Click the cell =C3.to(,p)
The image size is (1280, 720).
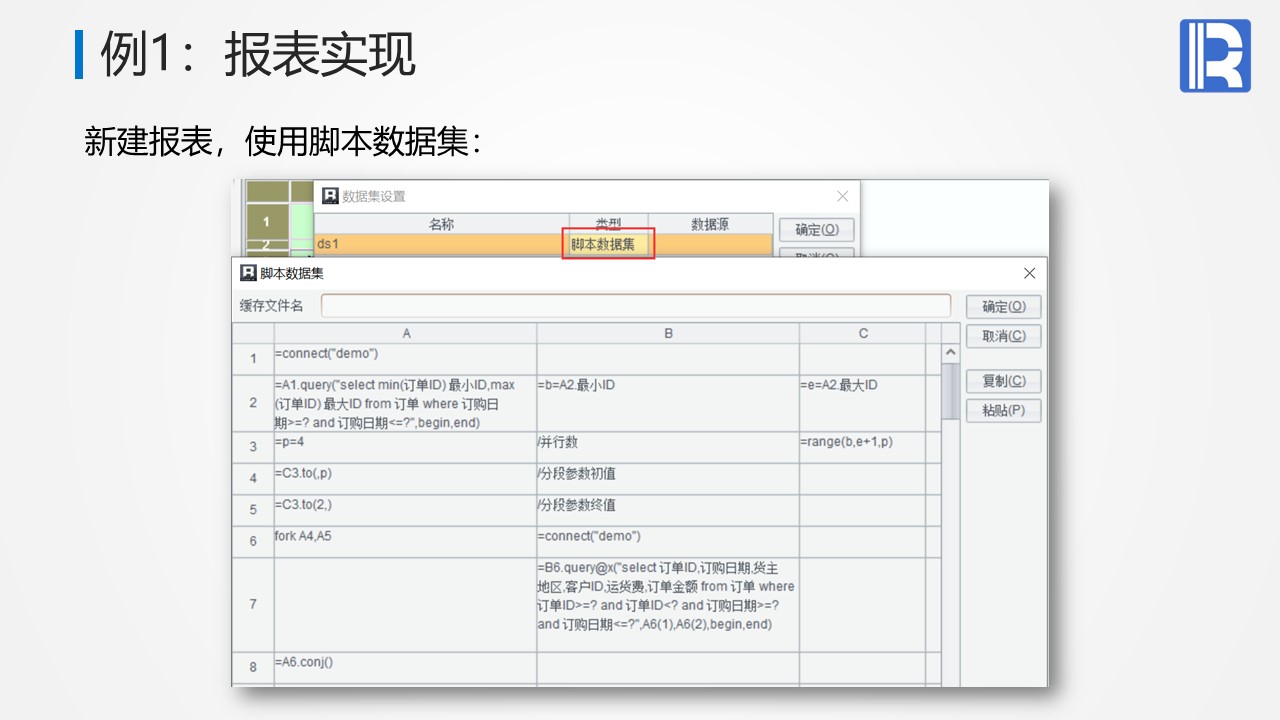[x=406, y=479]
